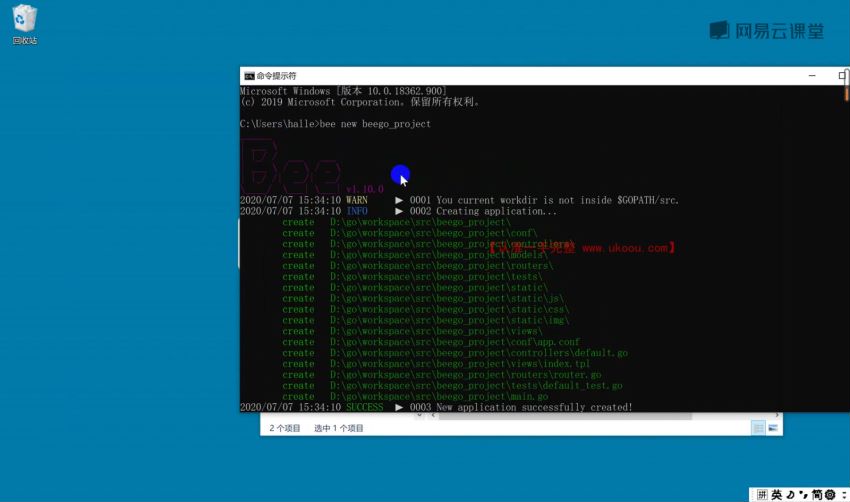This screenshot has height=502, width=850.
Task: Click the WARN log line about $GOPATH/src
Action: click(459, 200)
